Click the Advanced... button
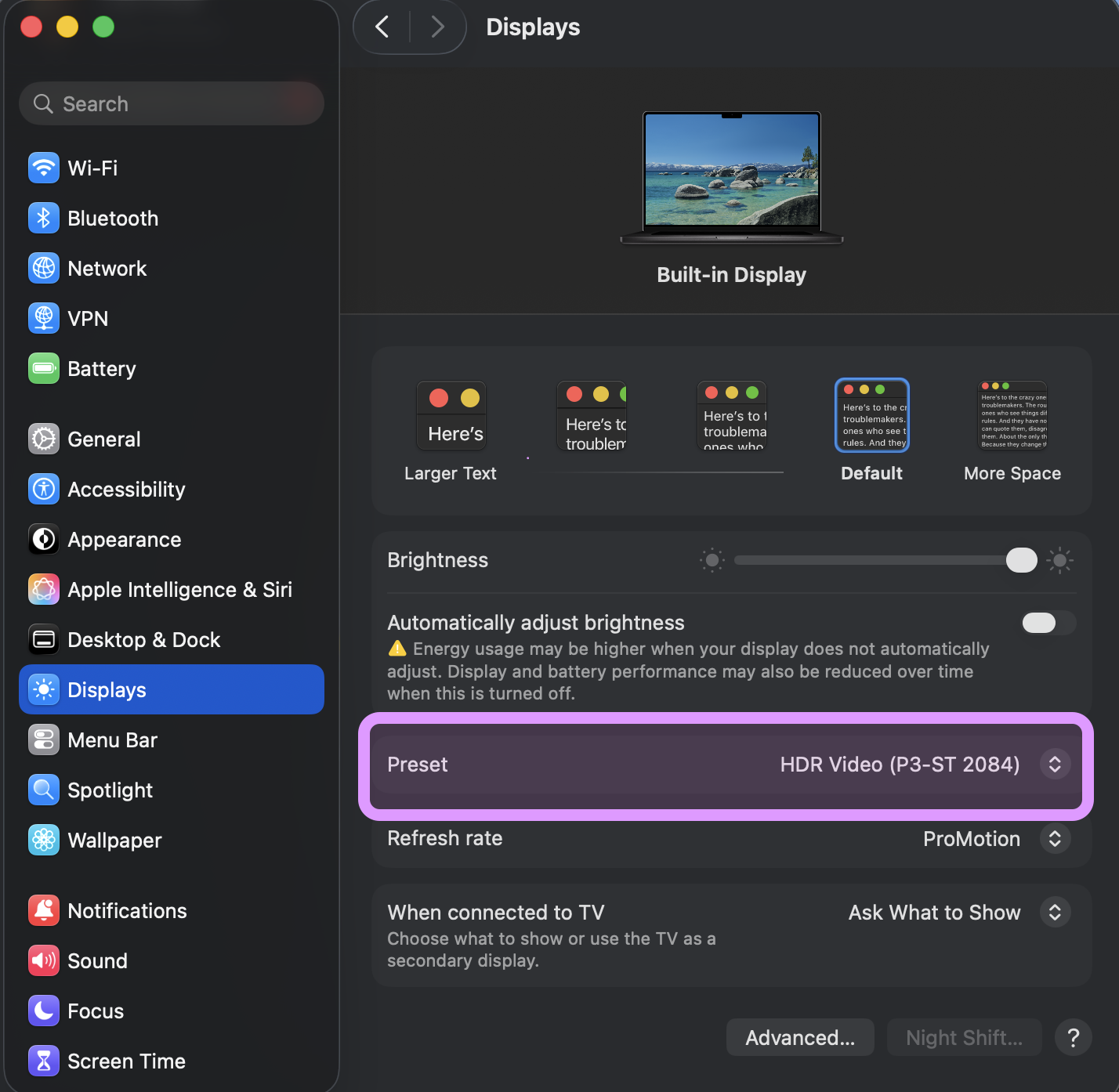This screenshot has height=1092, width=1119. (x=800, y=1037)
